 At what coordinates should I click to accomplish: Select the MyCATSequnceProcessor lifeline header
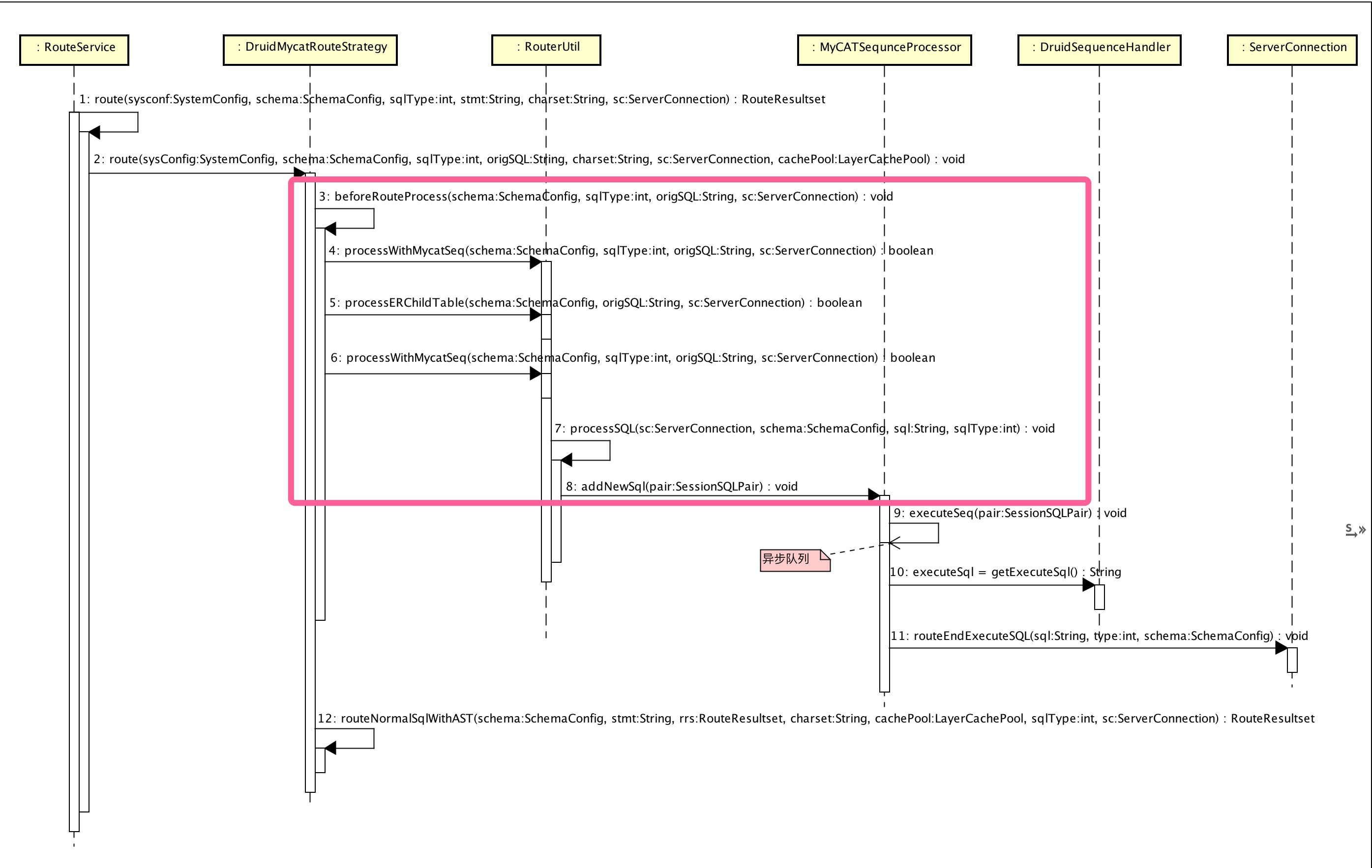click(884, 50)
